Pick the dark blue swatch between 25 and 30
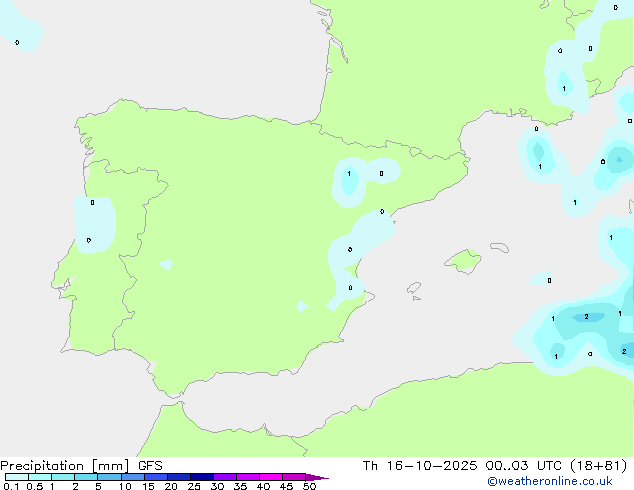This screenshot has width=634, height=490. [x=202, y=477]
